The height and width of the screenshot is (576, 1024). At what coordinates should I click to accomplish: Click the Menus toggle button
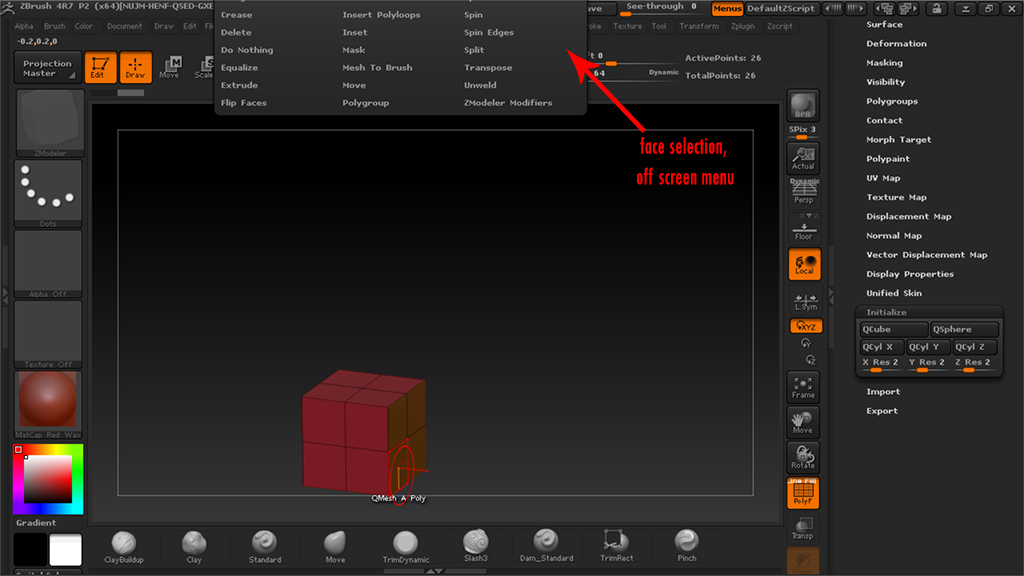click(x=727, y=8)
